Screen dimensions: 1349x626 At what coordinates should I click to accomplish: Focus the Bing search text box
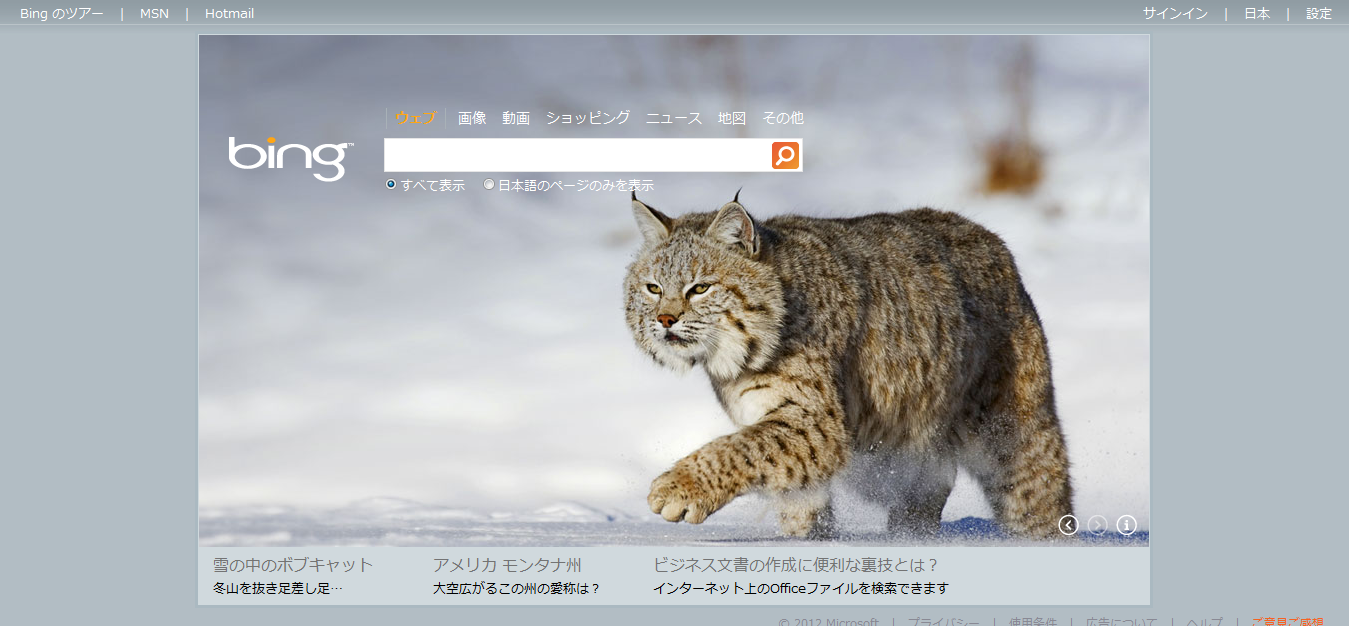coord(577,155)
